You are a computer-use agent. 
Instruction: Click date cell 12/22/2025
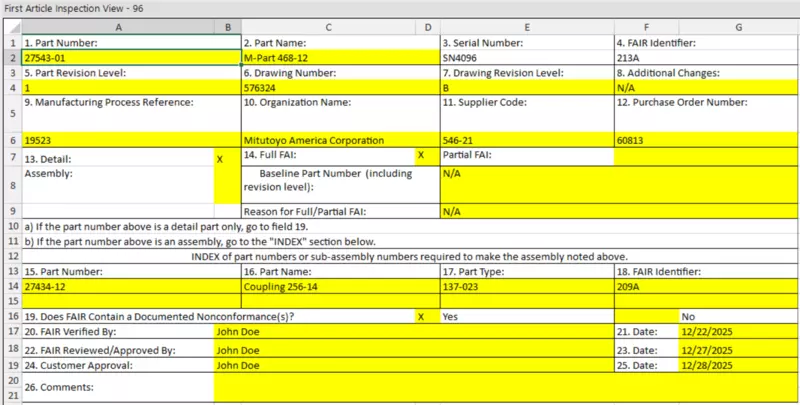coord(739,332)
